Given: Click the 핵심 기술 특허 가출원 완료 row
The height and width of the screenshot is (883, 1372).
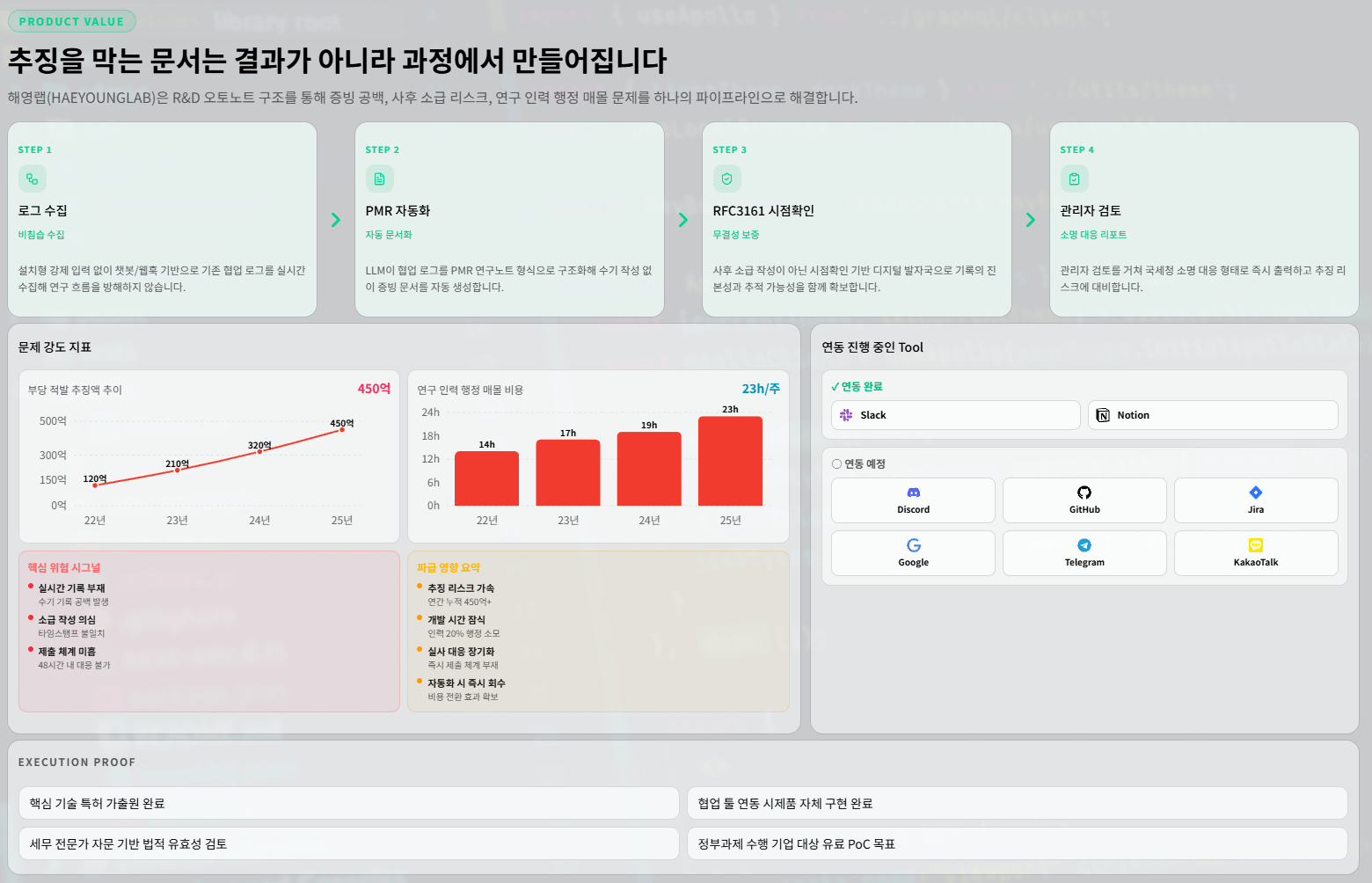Looking at the screenshot, I should [x=349, y=803].
